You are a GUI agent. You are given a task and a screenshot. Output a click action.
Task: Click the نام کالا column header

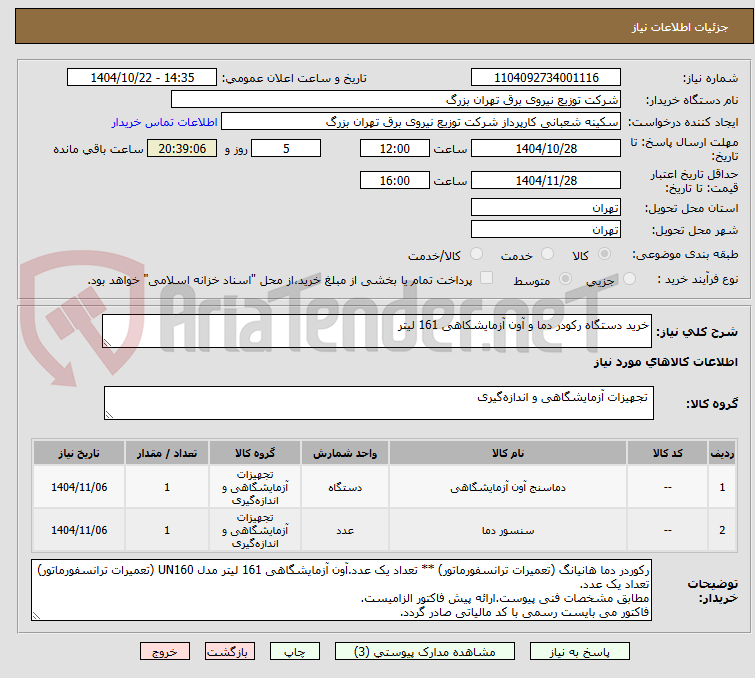pos(508,453)
